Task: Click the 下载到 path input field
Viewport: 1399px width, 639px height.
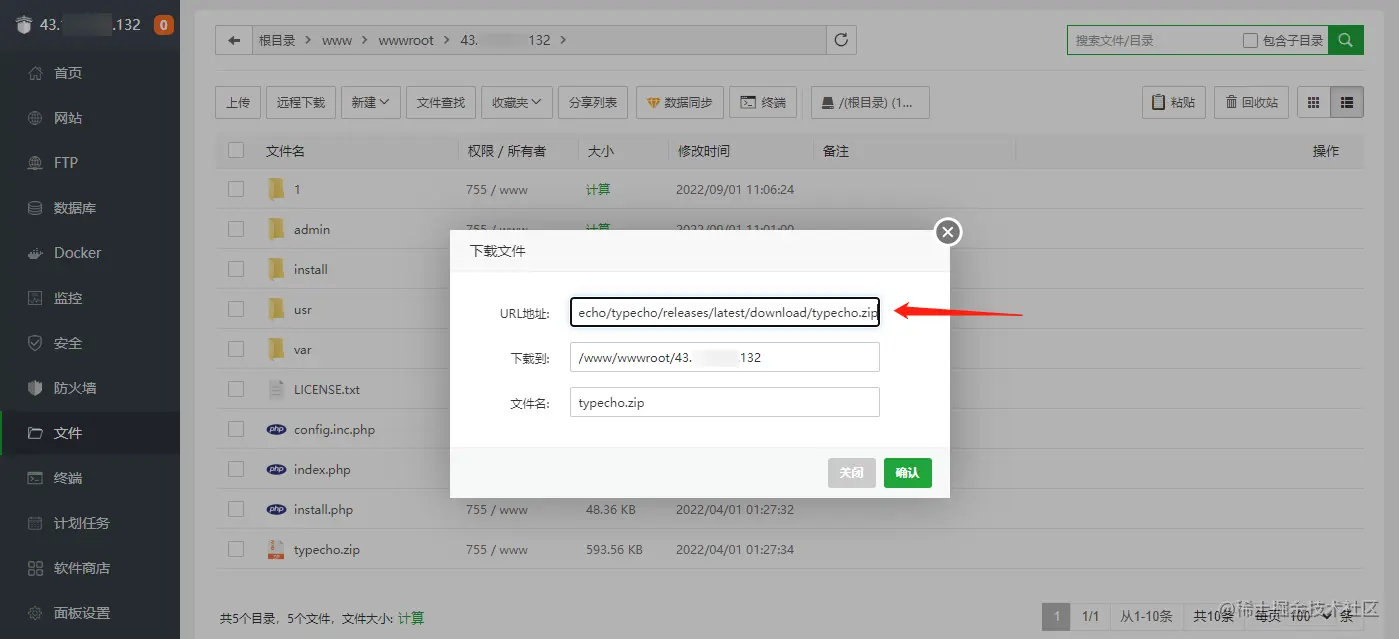Action: (x=725, y=357)
